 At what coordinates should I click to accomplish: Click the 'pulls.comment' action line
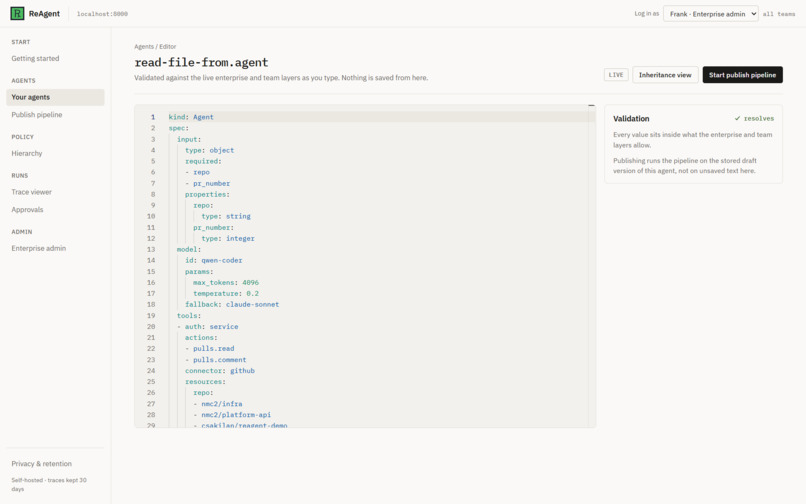click(216, 360)
